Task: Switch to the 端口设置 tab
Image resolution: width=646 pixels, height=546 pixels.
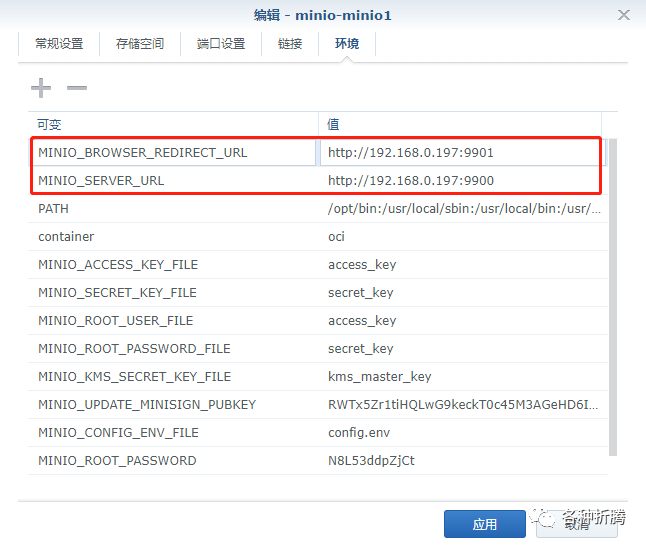Action: [x=221, y=43]
